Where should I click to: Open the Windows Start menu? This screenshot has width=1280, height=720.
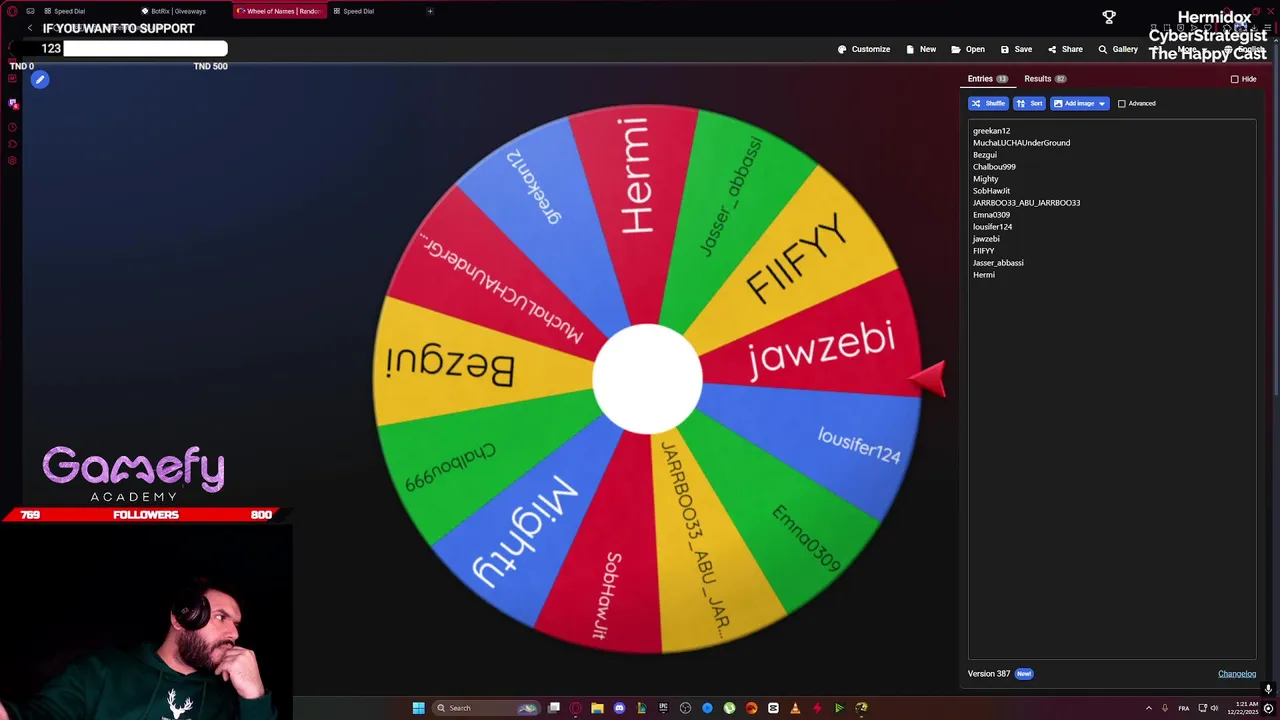click(418, 708)
